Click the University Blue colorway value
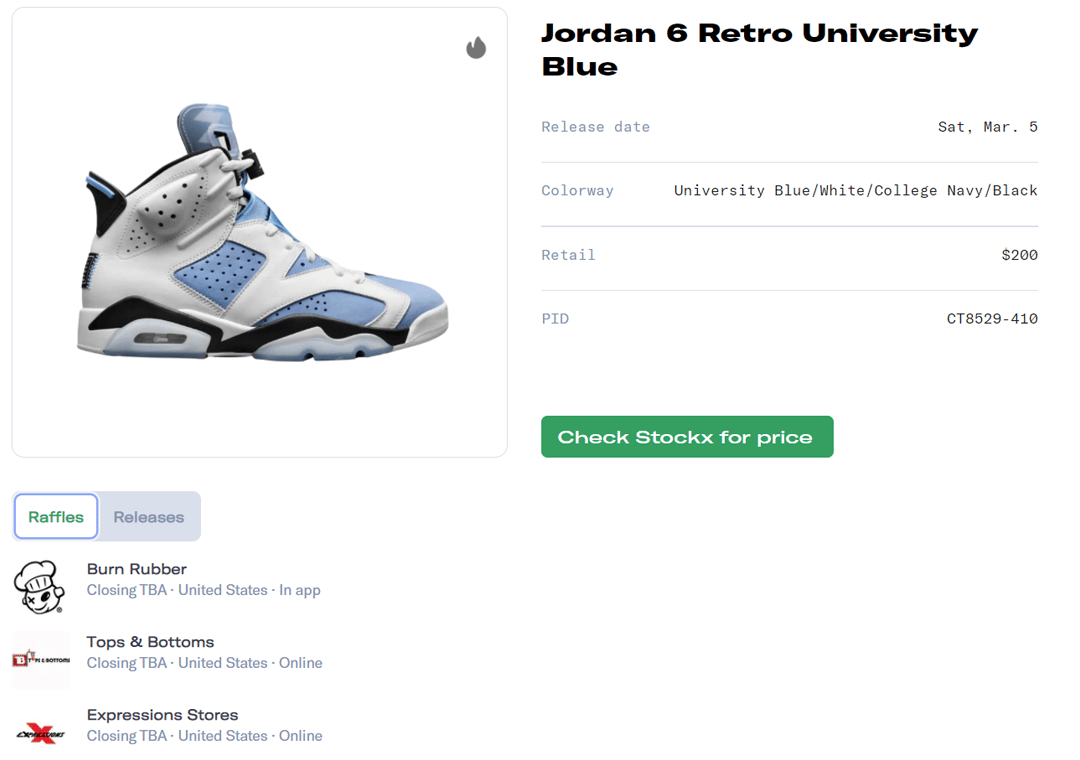Image resolution: width=1080 pixels, height=760 pixels. point(855,191)
